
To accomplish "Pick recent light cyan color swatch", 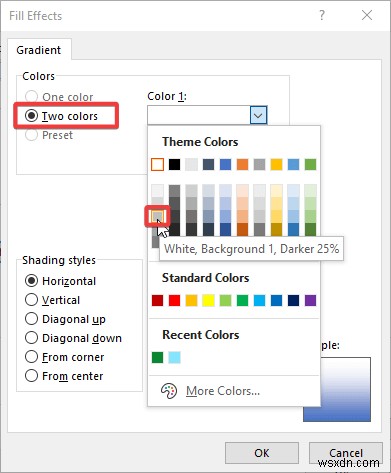I will pos(174,357).
